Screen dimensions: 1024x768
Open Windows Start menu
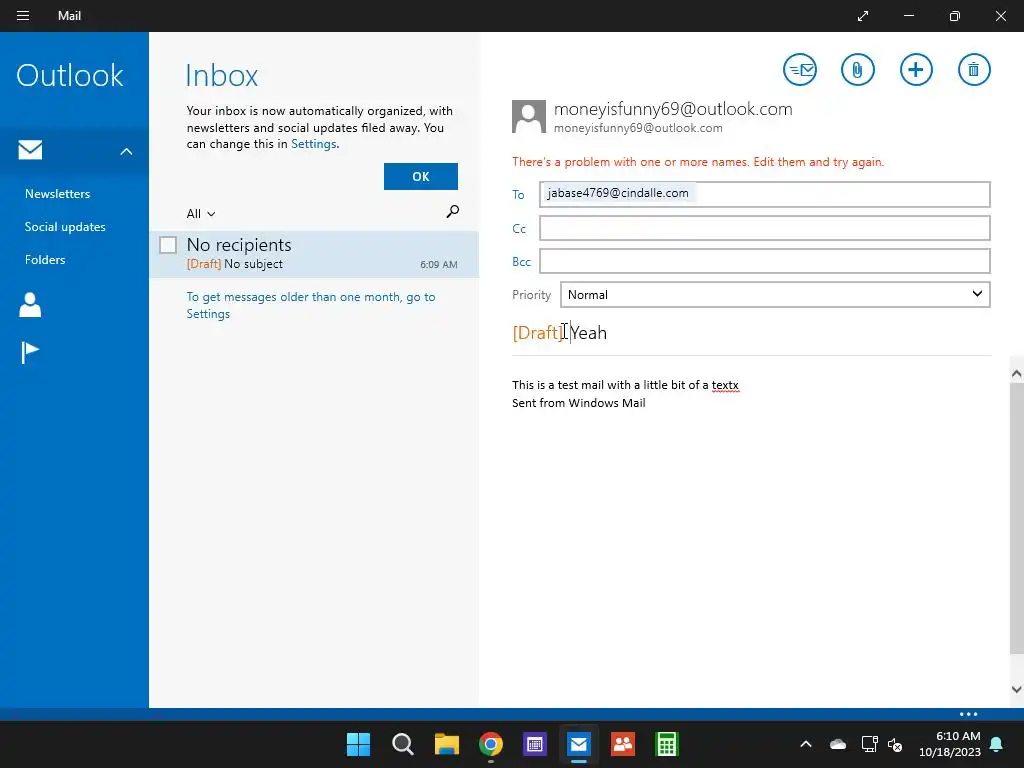pyautogui.click(x=358, y=744)
